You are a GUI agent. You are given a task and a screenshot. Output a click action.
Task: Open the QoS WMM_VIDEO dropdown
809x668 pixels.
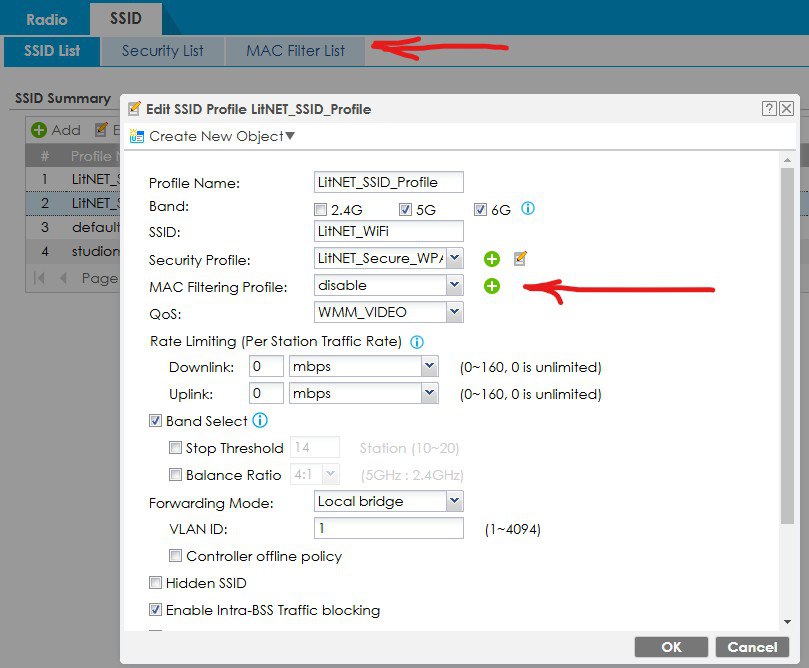pos(455,312)
